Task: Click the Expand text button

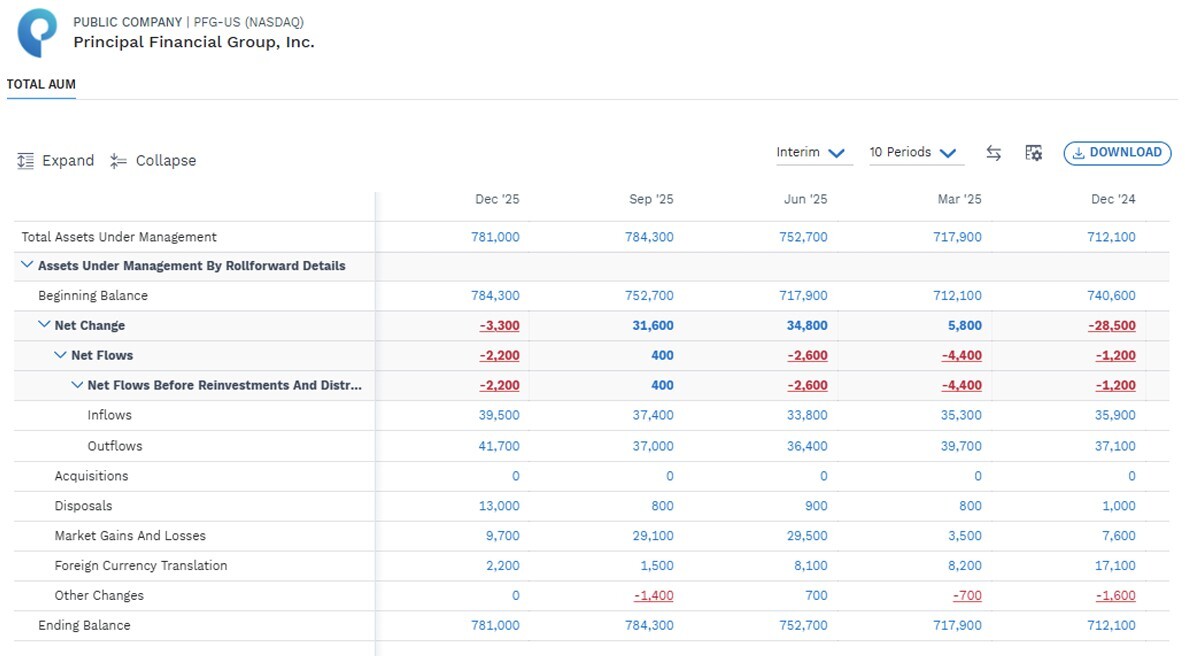Action: tap(68, 161)
